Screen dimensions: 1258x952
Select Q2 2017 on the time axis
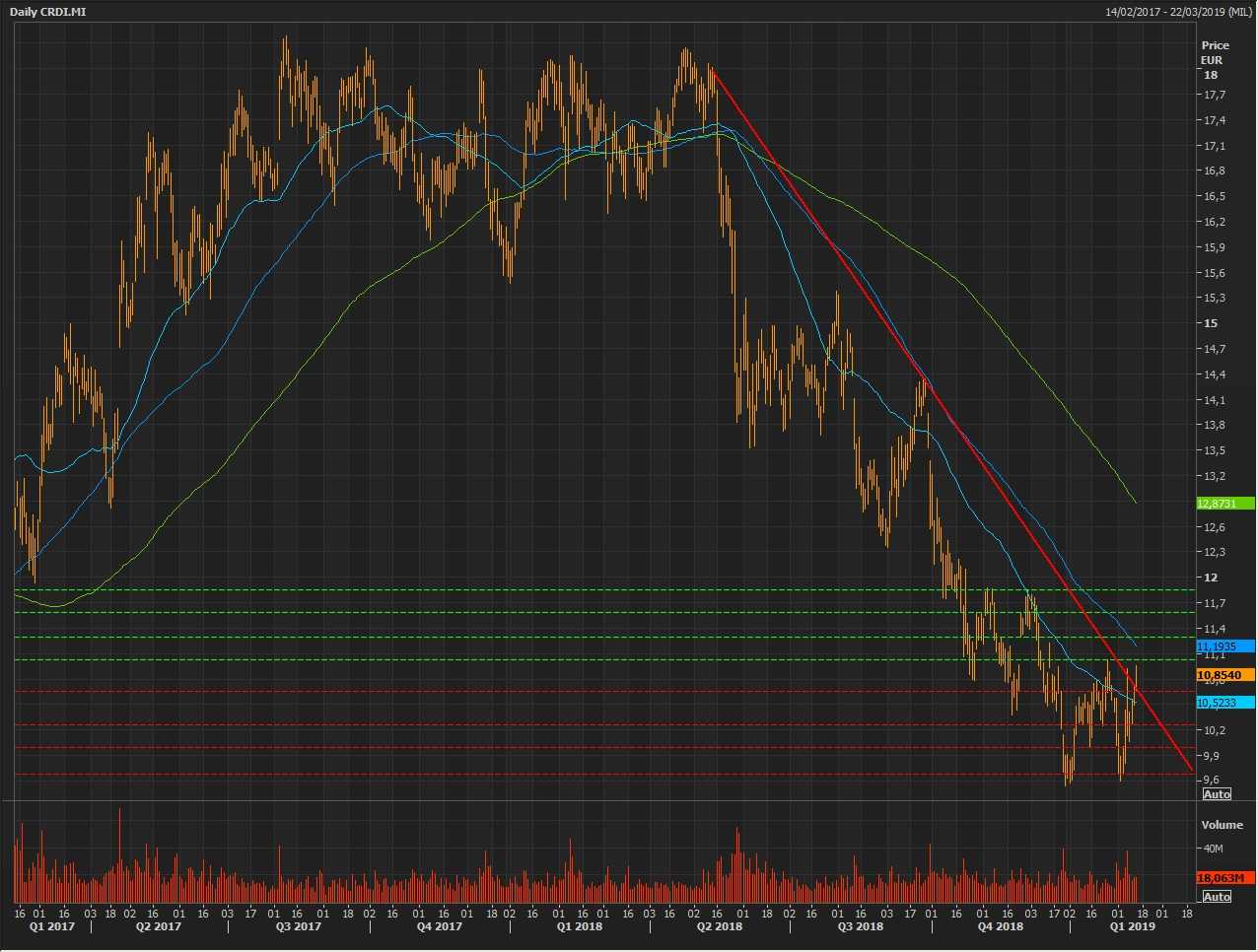pyautogui.click(x=158, y=926)
